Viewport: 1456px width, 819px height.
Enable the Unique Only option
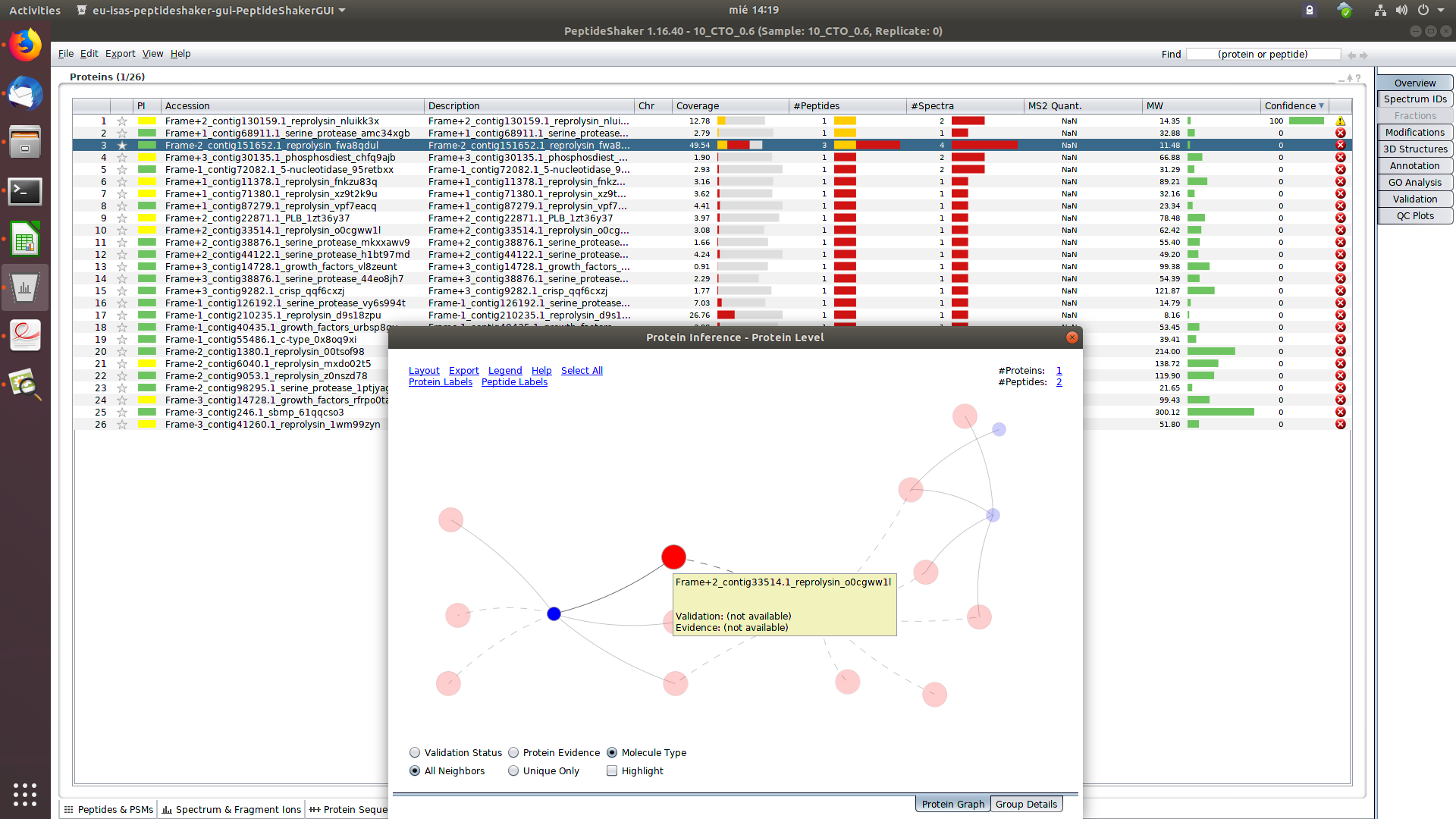point(513,770)
